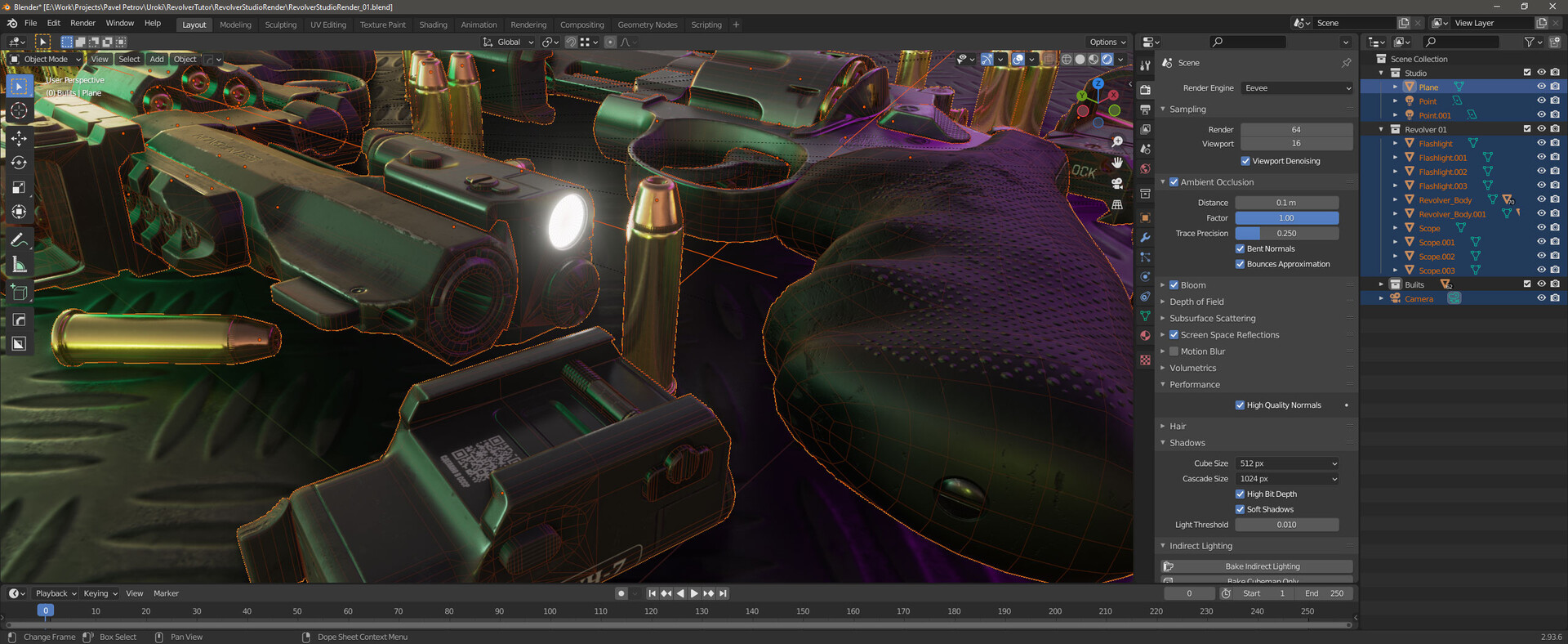Open the Global transform orientation dropdown

tap(508, 42)
